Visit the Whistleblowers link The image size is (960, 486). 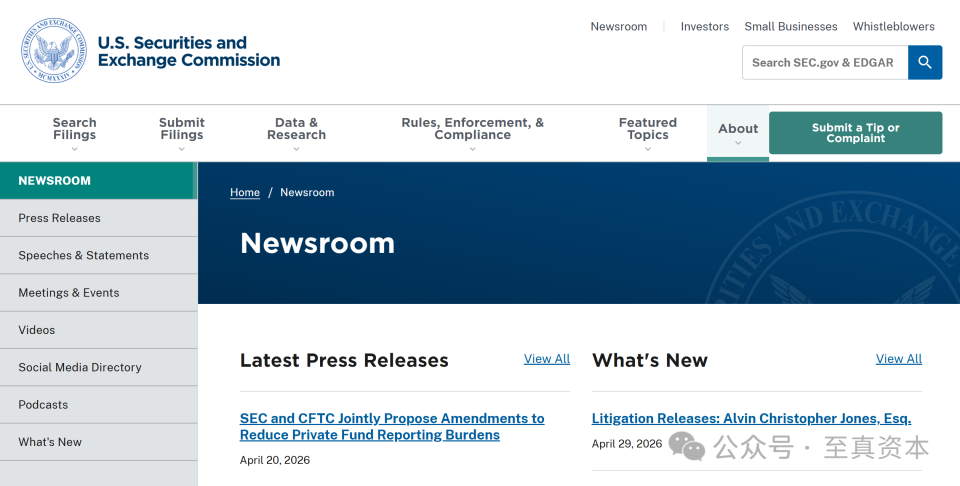coord(893,26)
